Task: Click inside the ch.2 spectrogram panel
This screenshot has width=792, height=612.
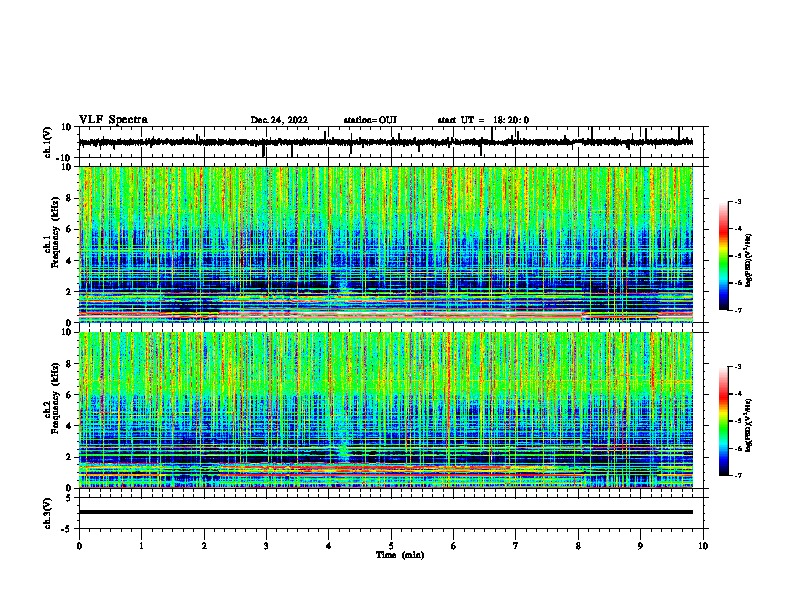Action: tap(386, 410)
